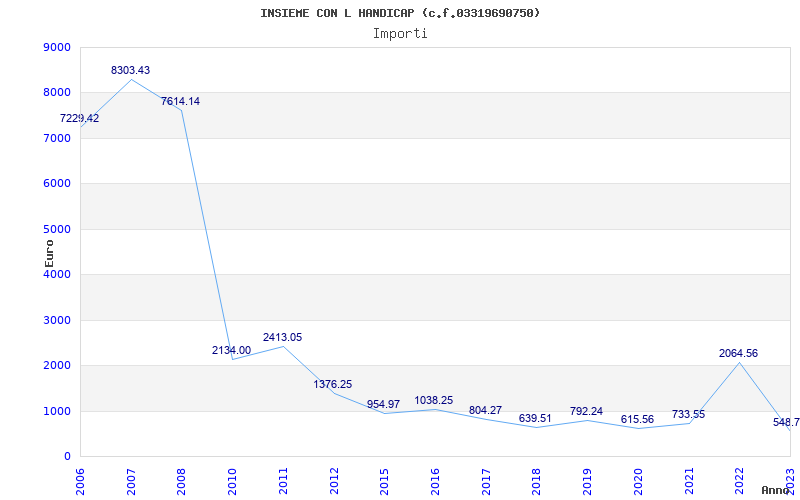The width and height of the screenshot is (800, 500).
Task: Click the 2007 year tick label
Action: coord(131,482)
